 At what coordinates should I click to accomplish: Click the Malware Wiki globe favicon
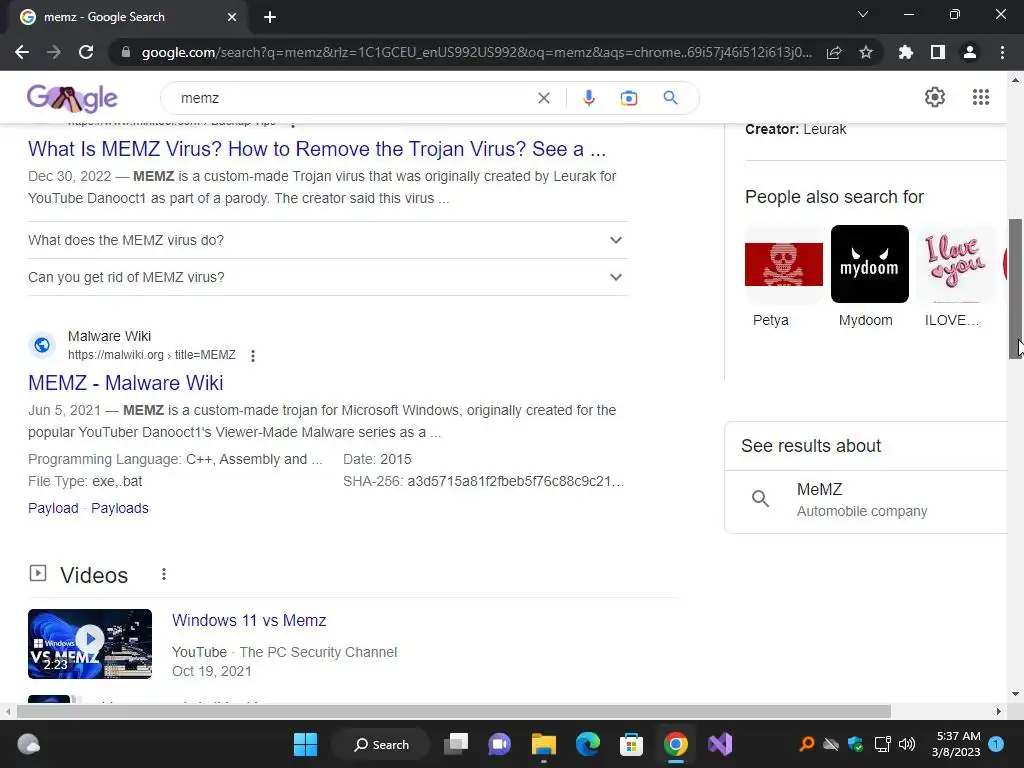(x=42, y=345)
